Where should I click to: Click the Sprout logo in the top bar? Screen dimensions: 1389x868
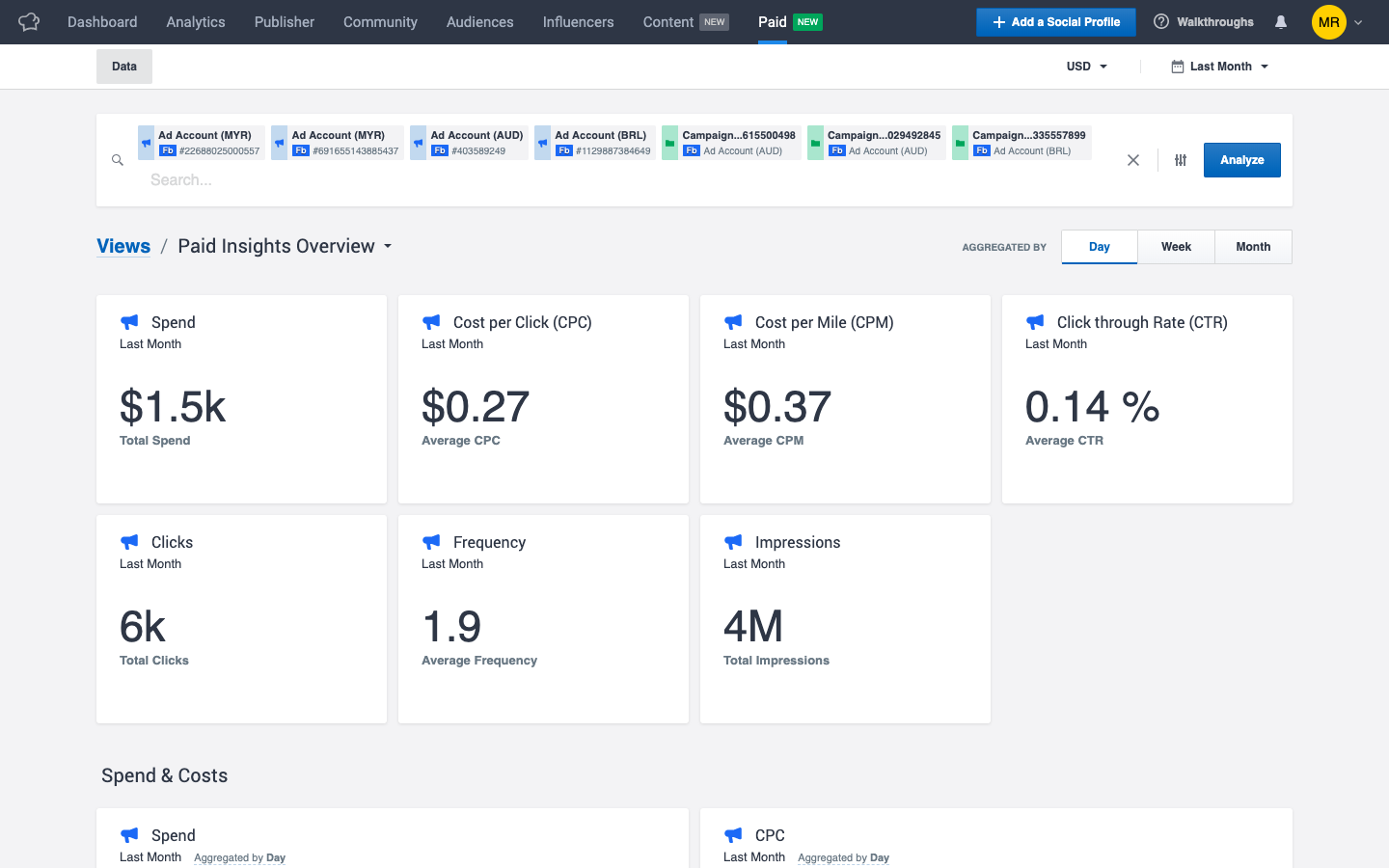click(x=28, y=21)
